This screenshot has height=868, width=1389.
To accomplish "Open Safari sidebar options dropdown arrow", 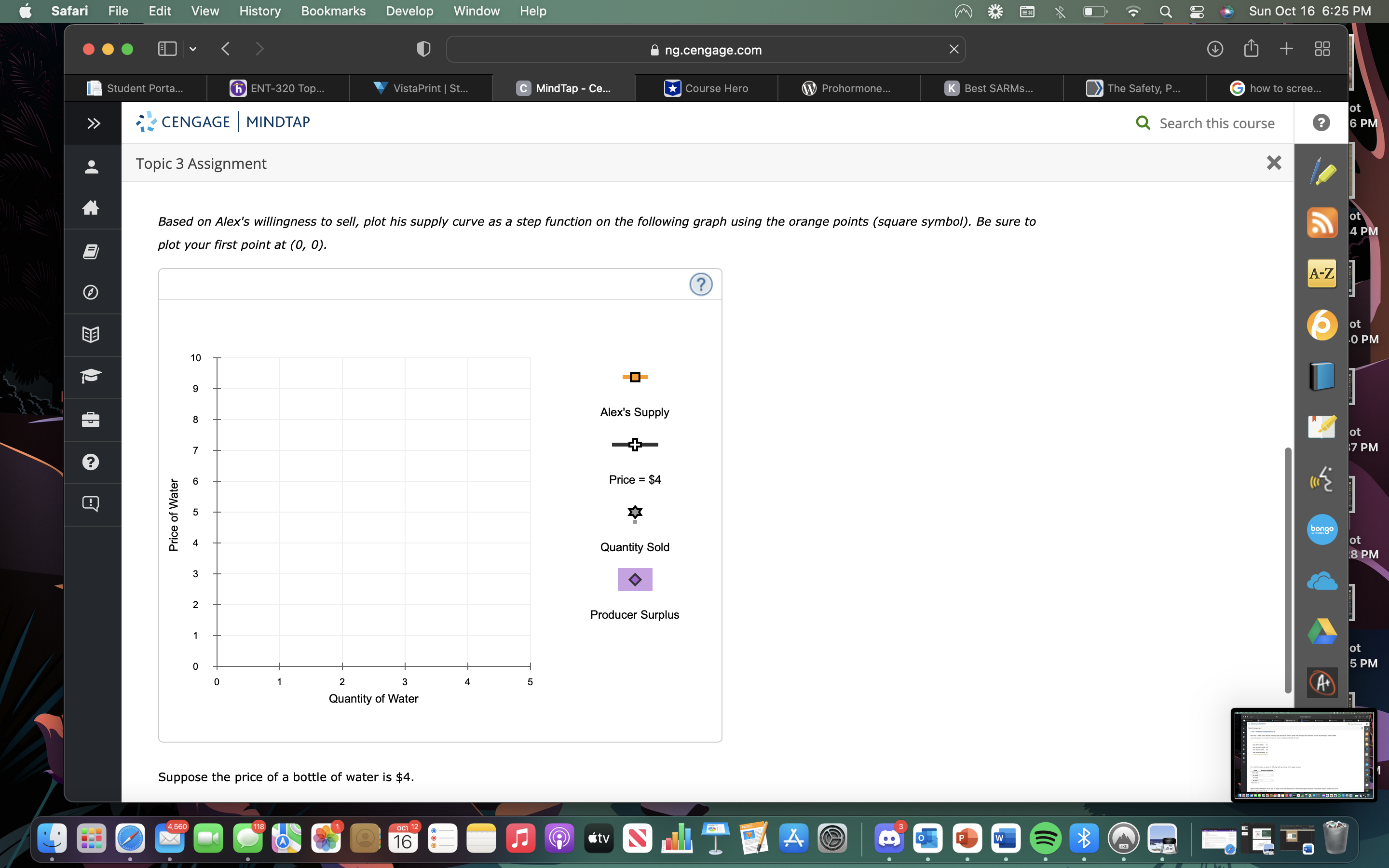I will coord(193,49).
